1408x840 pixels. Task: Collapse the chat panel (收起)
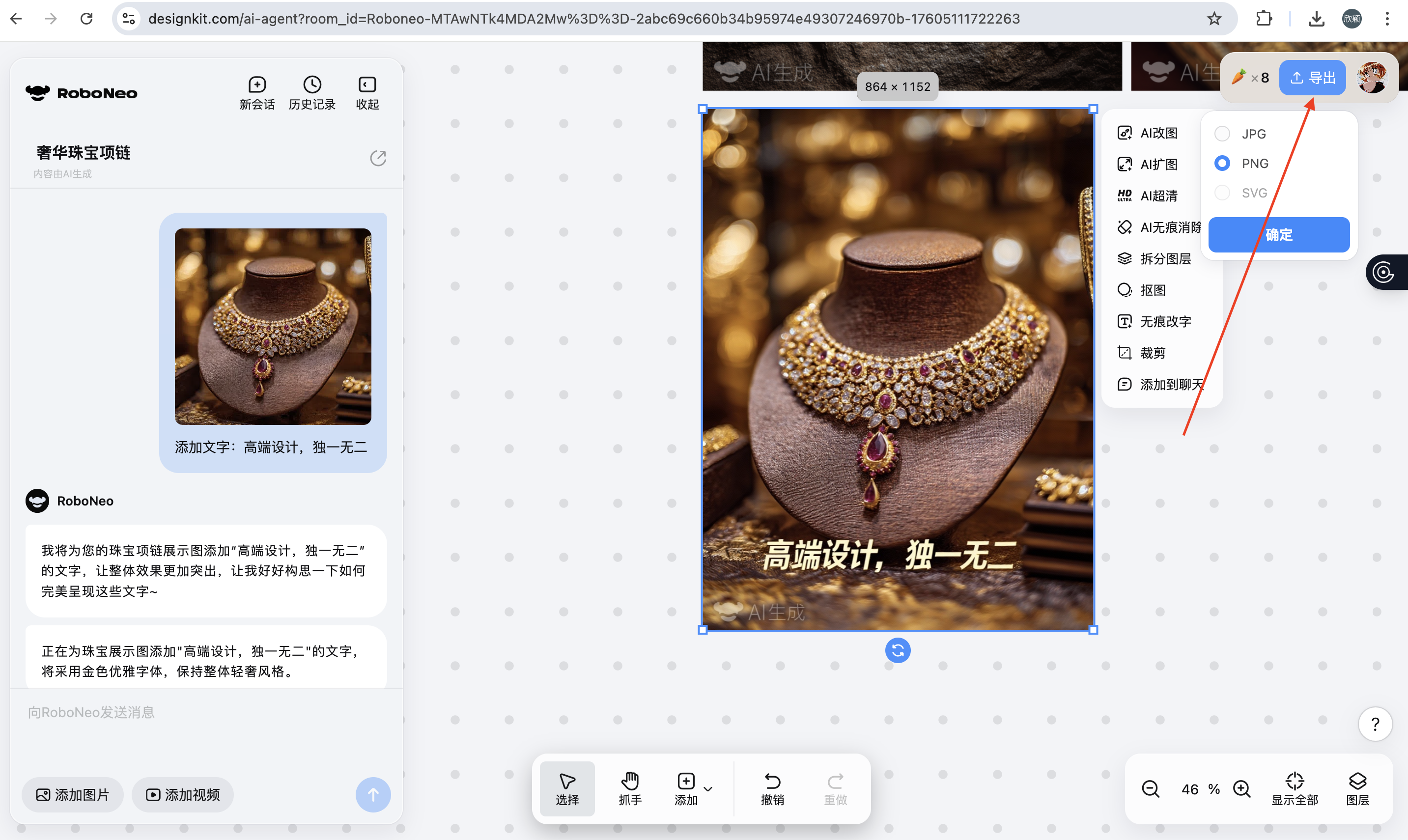click(366, 93)
